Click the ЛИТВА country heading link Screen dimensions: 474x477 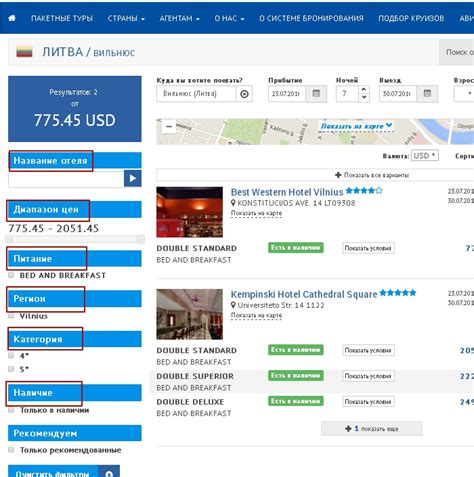[x=62, y=52]
